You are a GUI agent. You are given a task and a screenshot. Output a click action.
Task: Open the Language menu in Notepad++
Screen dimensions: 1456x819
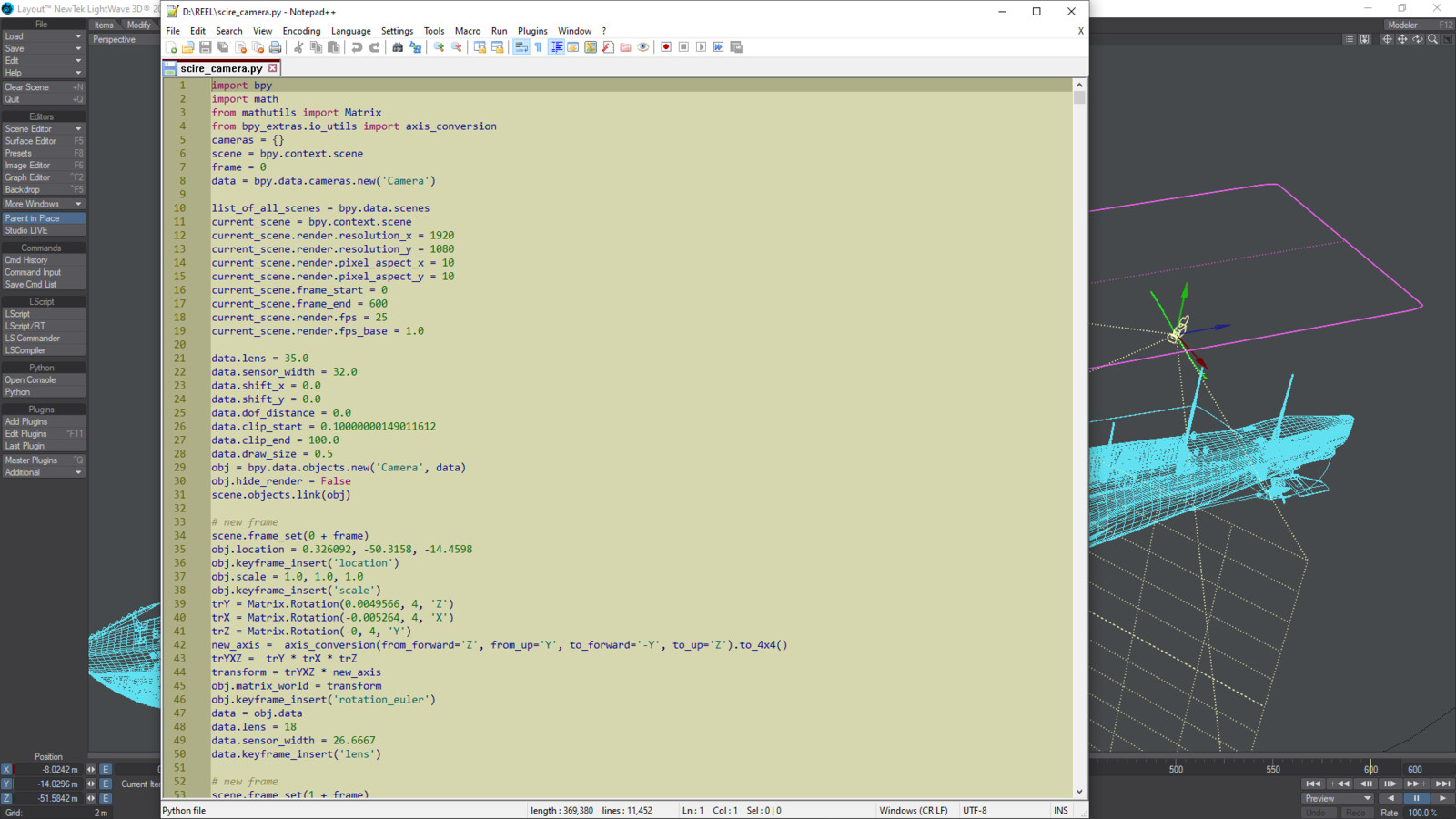tap(350, 31)
